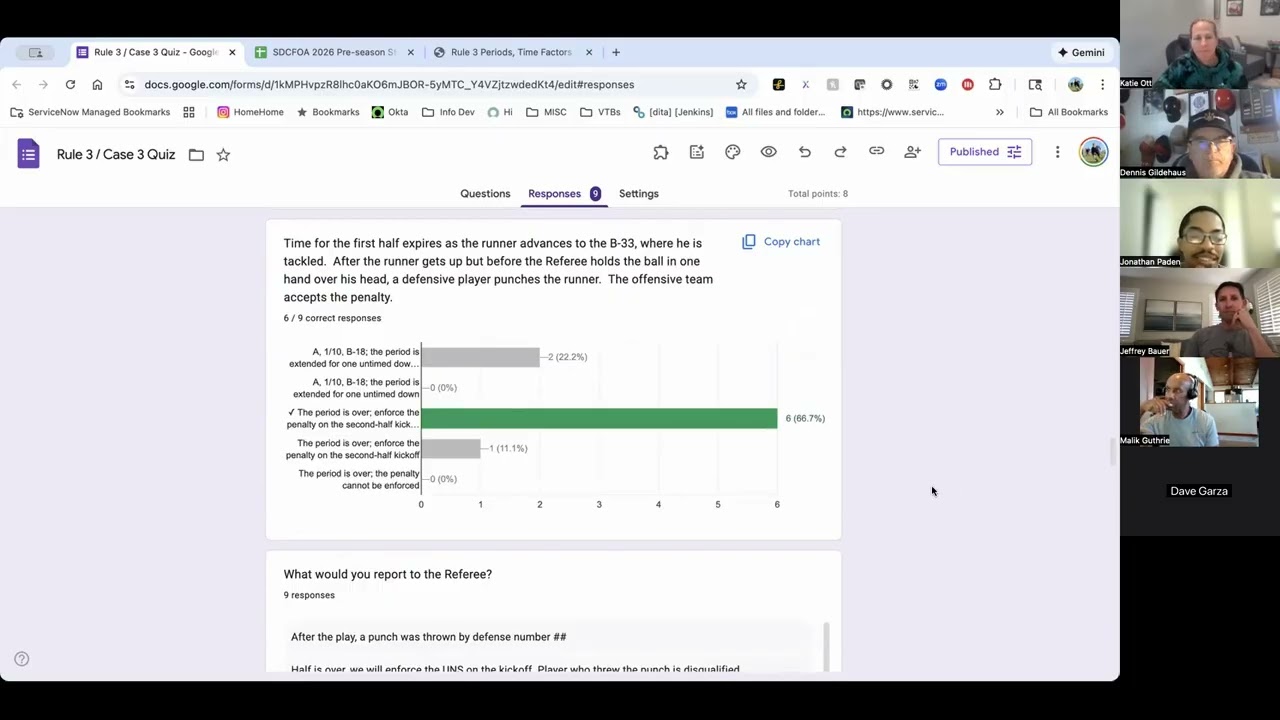Add collaborators with the person-plus icon
Viewport: 1280px width, 720px height.
(912, 152)
